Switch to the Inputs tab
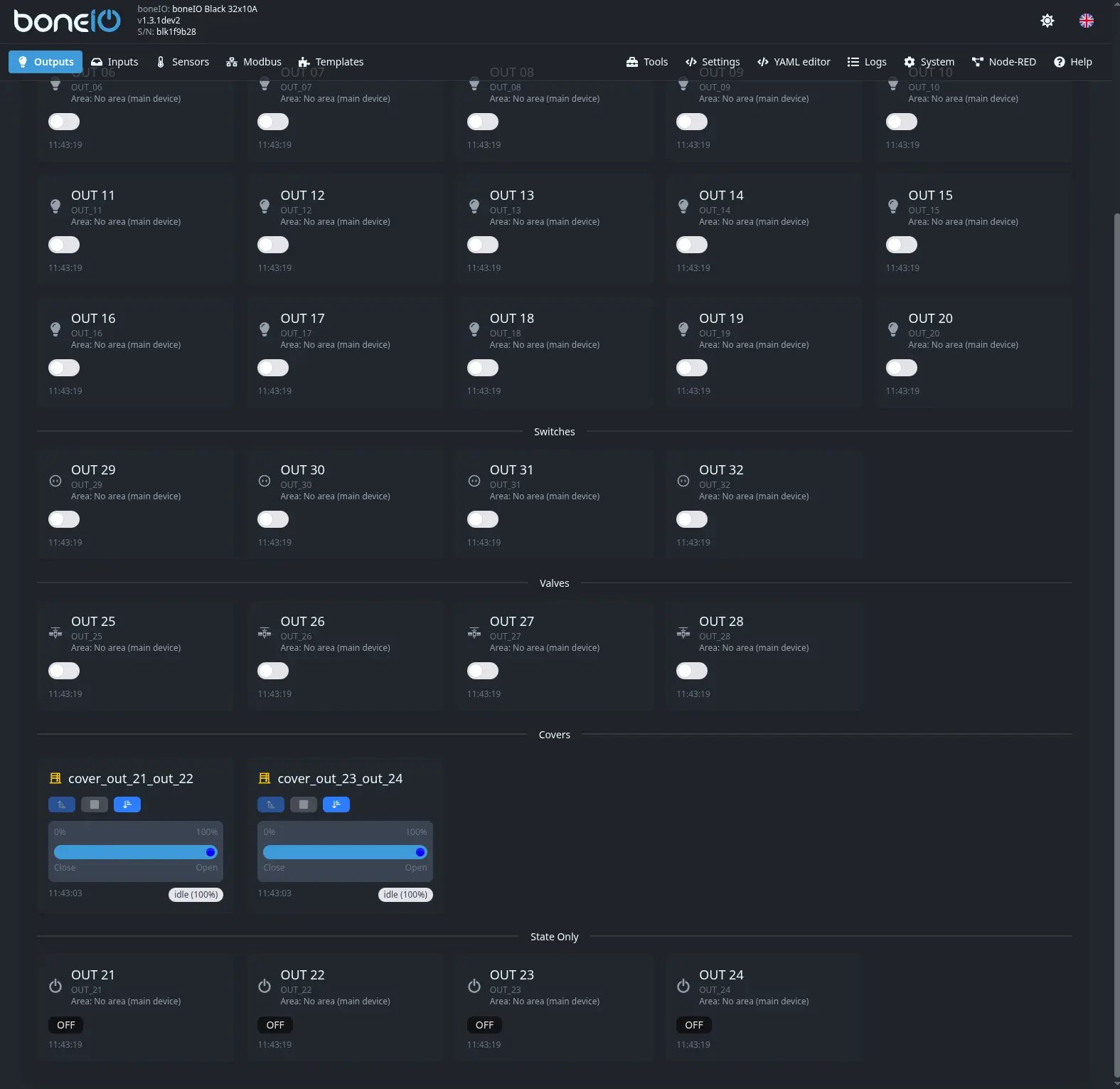This screenshot has width=1120, height=1089. tap(114, 62)
